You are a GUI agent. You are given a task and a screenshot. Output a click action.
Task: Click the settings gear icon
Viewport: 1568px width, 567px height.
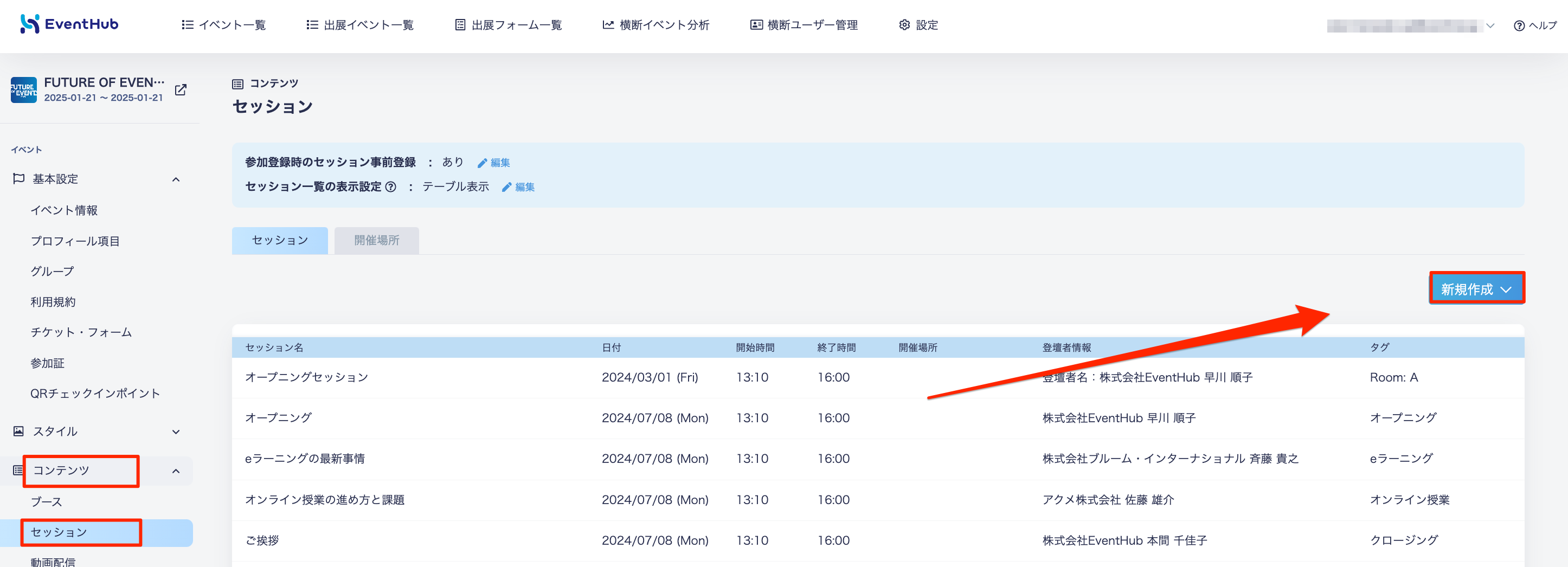click(904, 25)
